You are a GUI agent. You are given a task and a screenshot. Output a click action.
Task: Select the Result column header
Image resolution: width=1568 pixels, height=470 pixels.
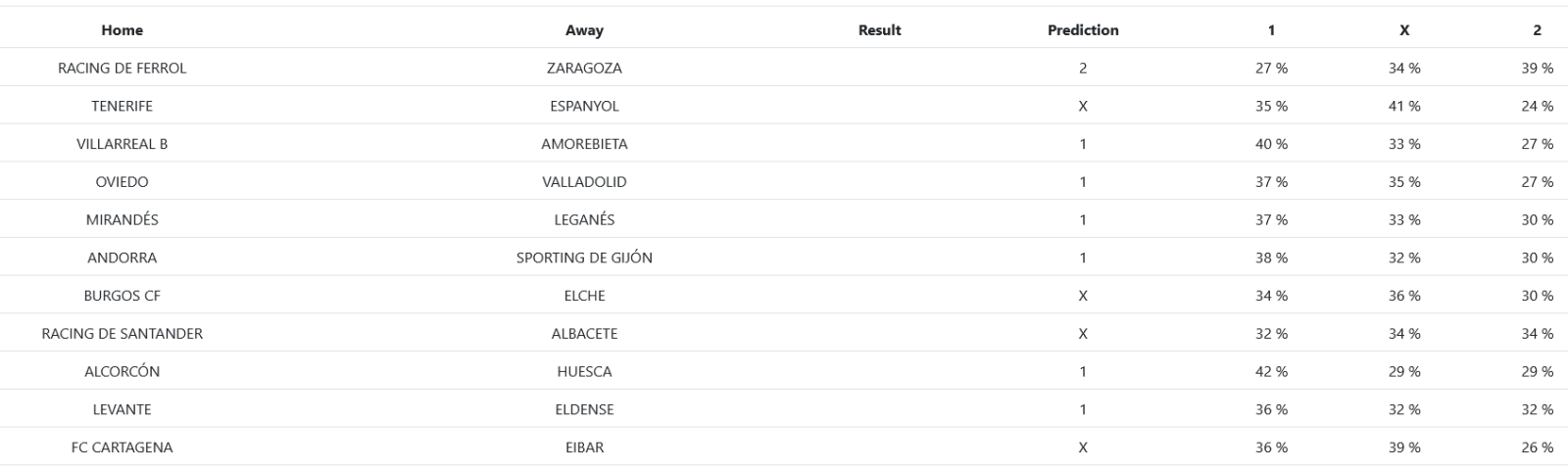879,30
